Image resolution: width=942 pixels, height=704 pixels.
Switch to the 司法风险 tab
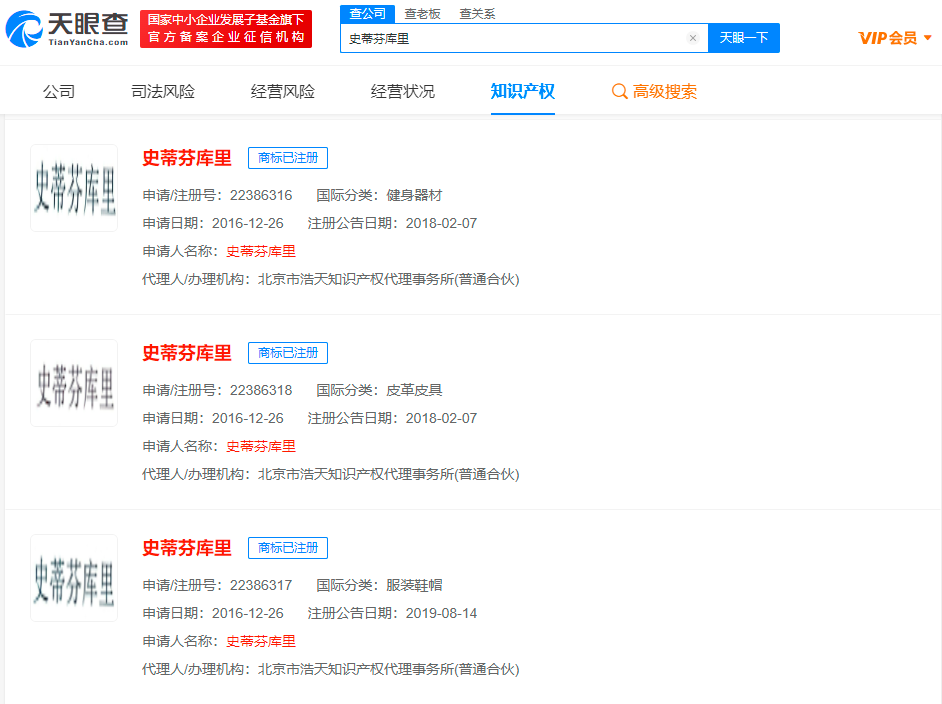point(163,92)
